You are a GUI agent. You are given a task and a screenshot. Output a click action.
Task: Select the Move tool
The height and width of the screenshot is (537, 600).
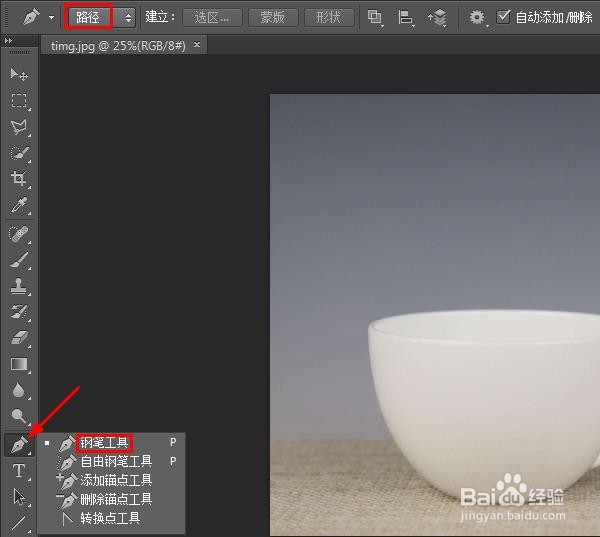click(19, 74)
